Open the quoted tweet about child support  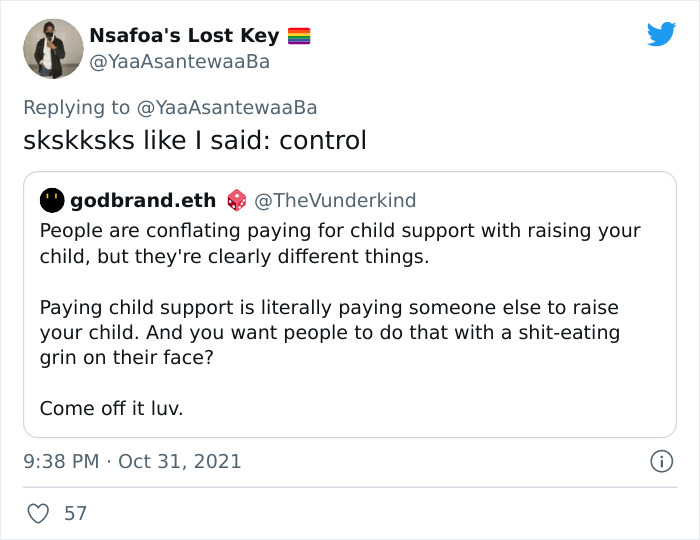pos(350,304)
